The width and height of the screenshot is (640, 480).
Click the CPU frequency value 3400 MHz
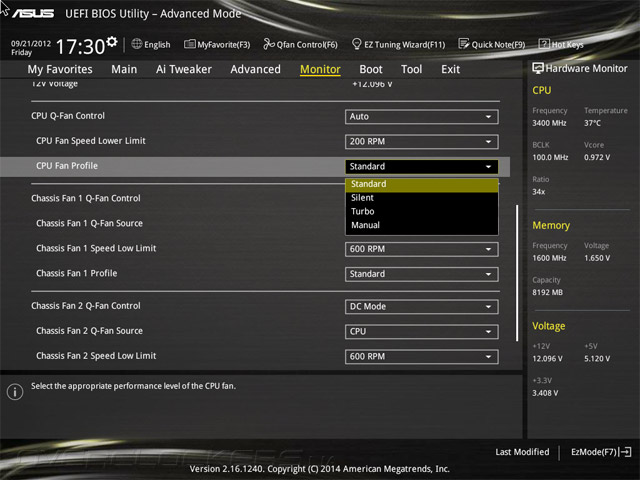click(x=549, y=123)
